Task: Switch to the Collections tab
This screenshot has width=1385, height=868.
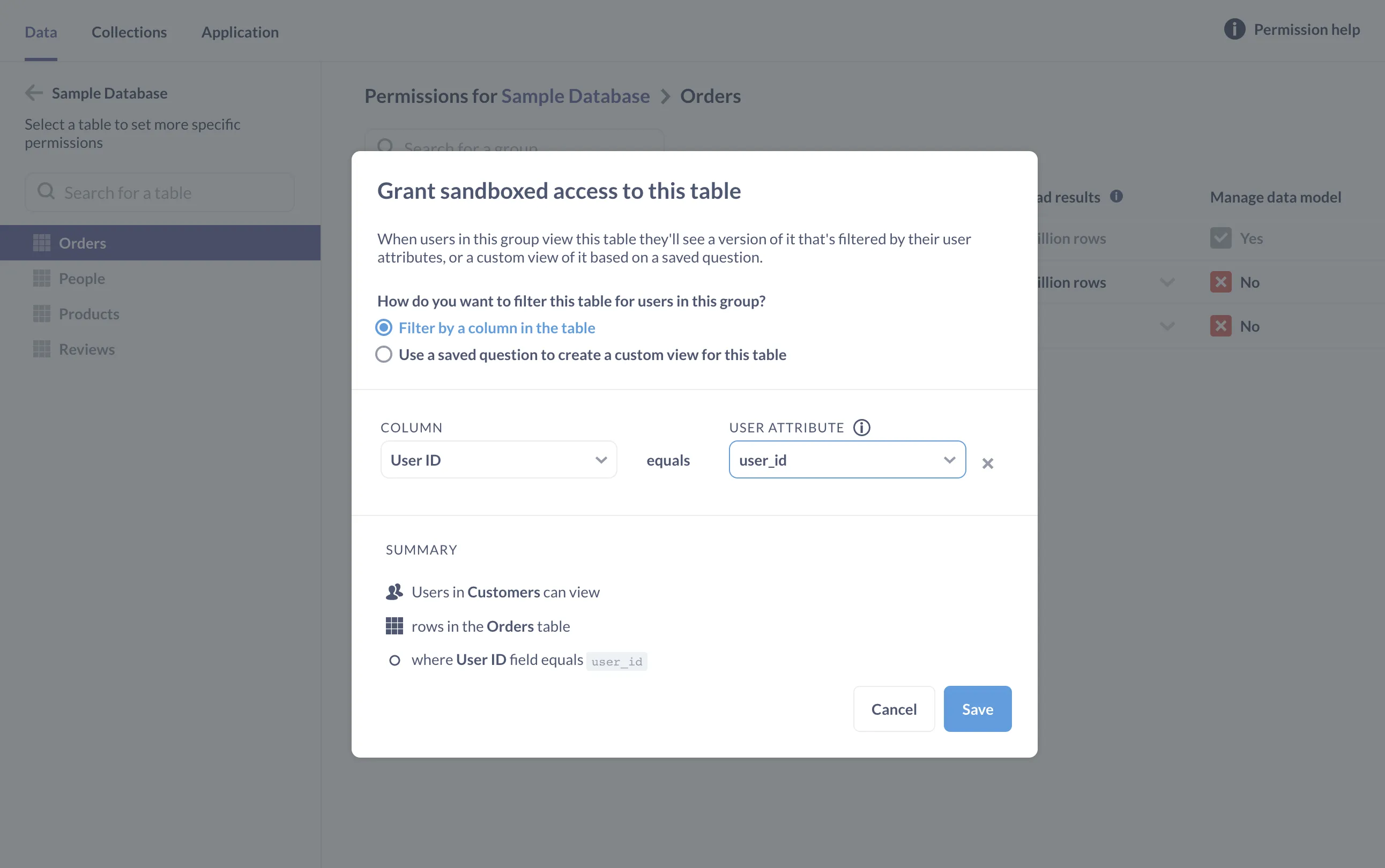Action: [128, 31]
